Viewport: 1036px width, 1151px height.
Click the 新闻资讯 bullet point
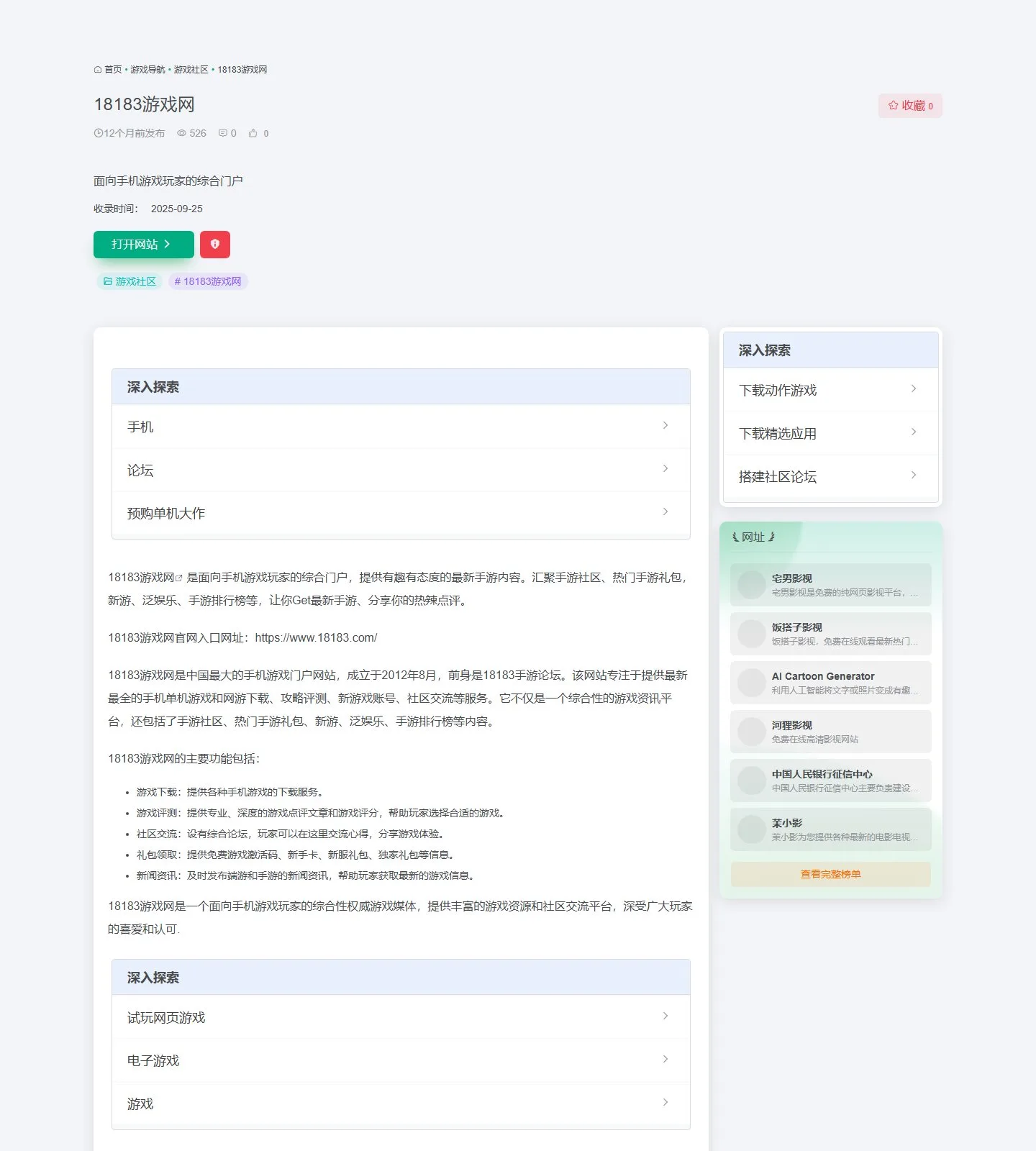coord(306,875)
